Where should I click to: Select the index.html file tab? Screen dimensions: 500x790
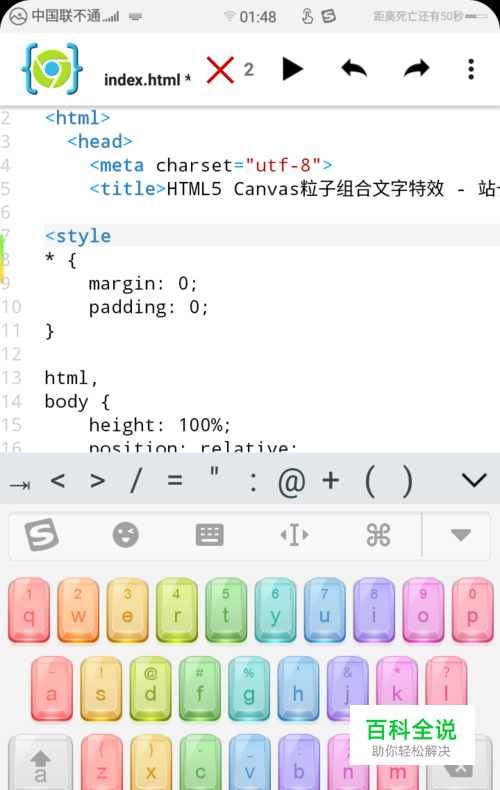pos(147,80)
